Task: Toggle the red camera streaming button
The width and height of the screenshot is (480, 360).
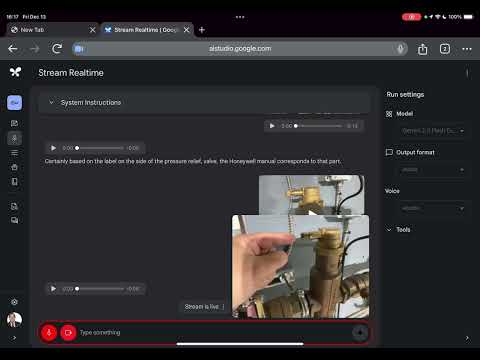Action: 68,332
